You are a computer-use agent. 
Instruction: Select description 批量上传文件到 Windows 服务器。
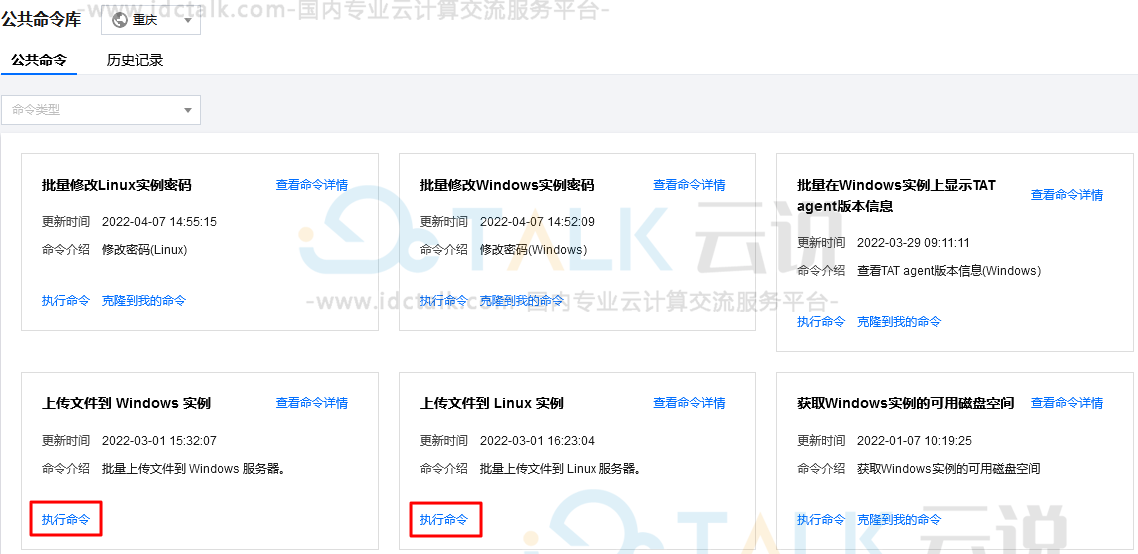(195, 469)
